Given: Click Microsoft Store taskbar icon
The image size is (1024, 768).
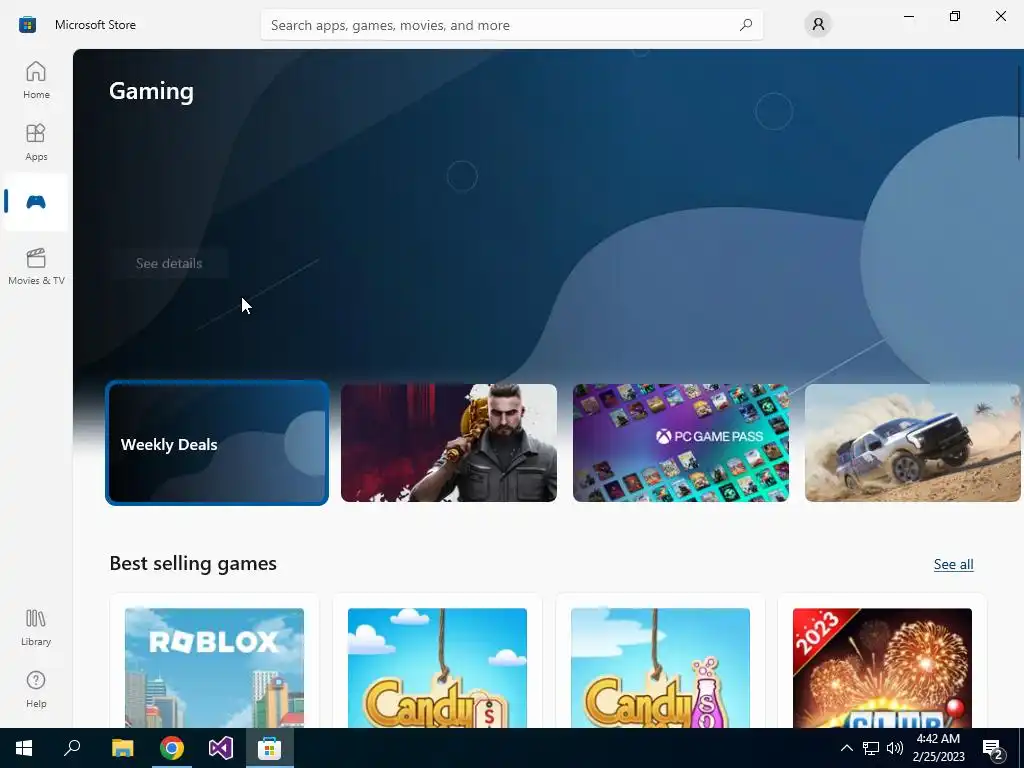Looking at the screenshot, I should pyautogui.click(x=270, y=748).
